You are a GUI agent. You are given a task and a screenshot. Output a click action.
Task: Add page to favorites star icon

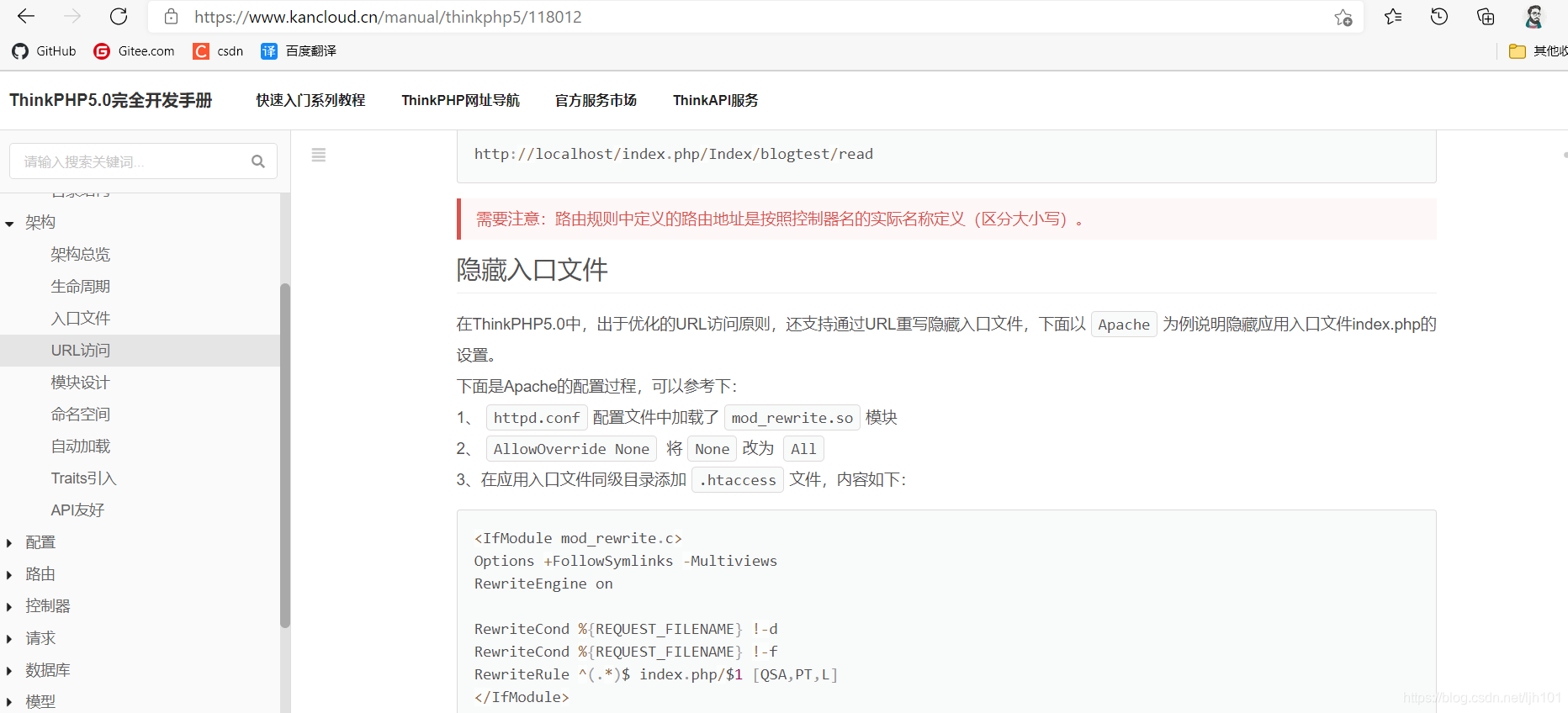click(x=1343, y=18)
